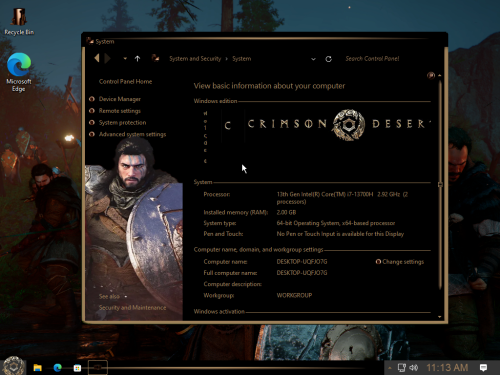Open File Explorer from the taskbar
This screenshot has width=500, height=375.
pyautogui.click(x=38, y=368)
